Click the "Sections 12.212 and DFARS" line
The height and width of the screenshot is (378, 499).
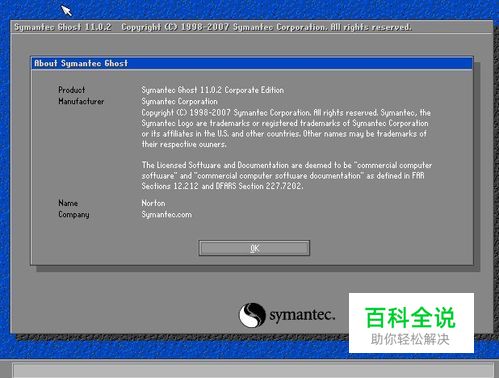[x=222, y=186]
